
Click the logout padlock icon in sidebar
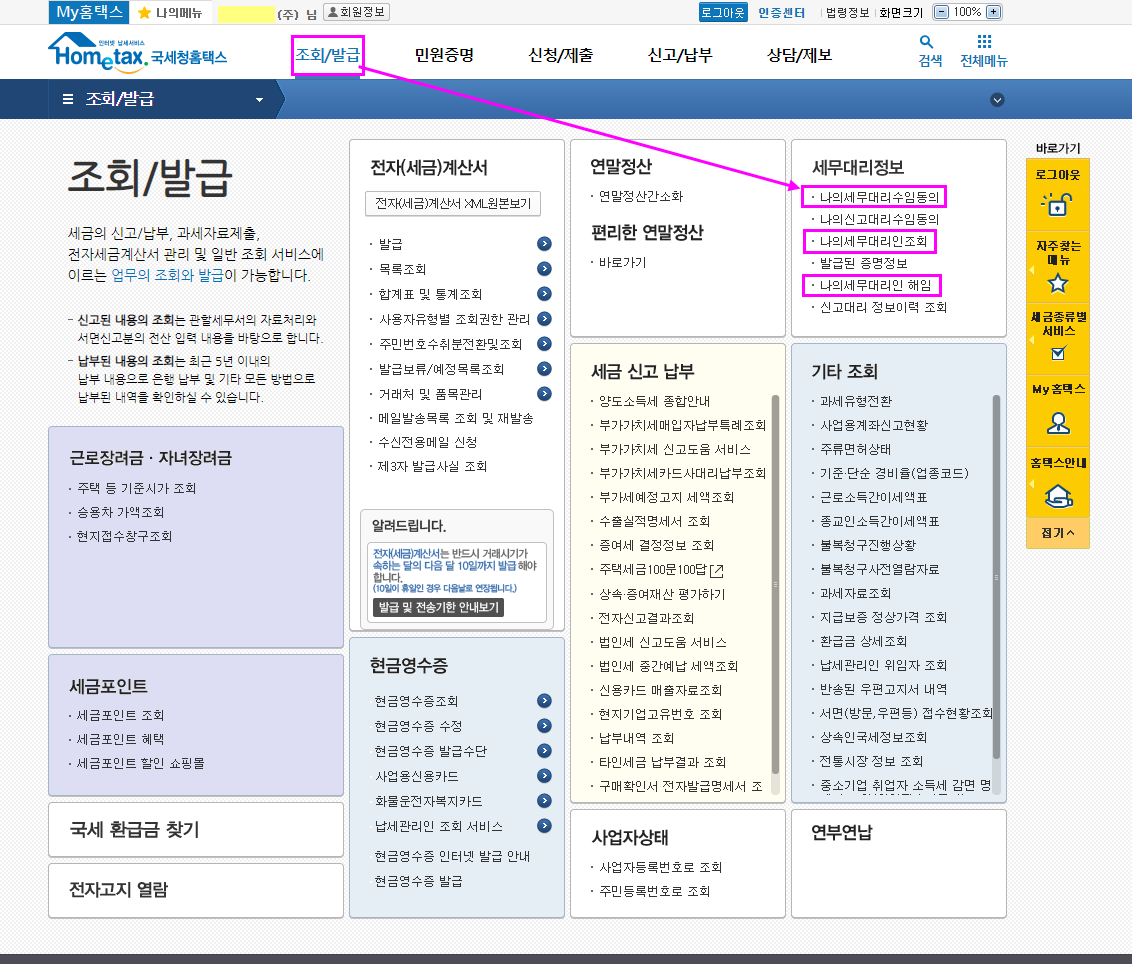(1057, 204)
